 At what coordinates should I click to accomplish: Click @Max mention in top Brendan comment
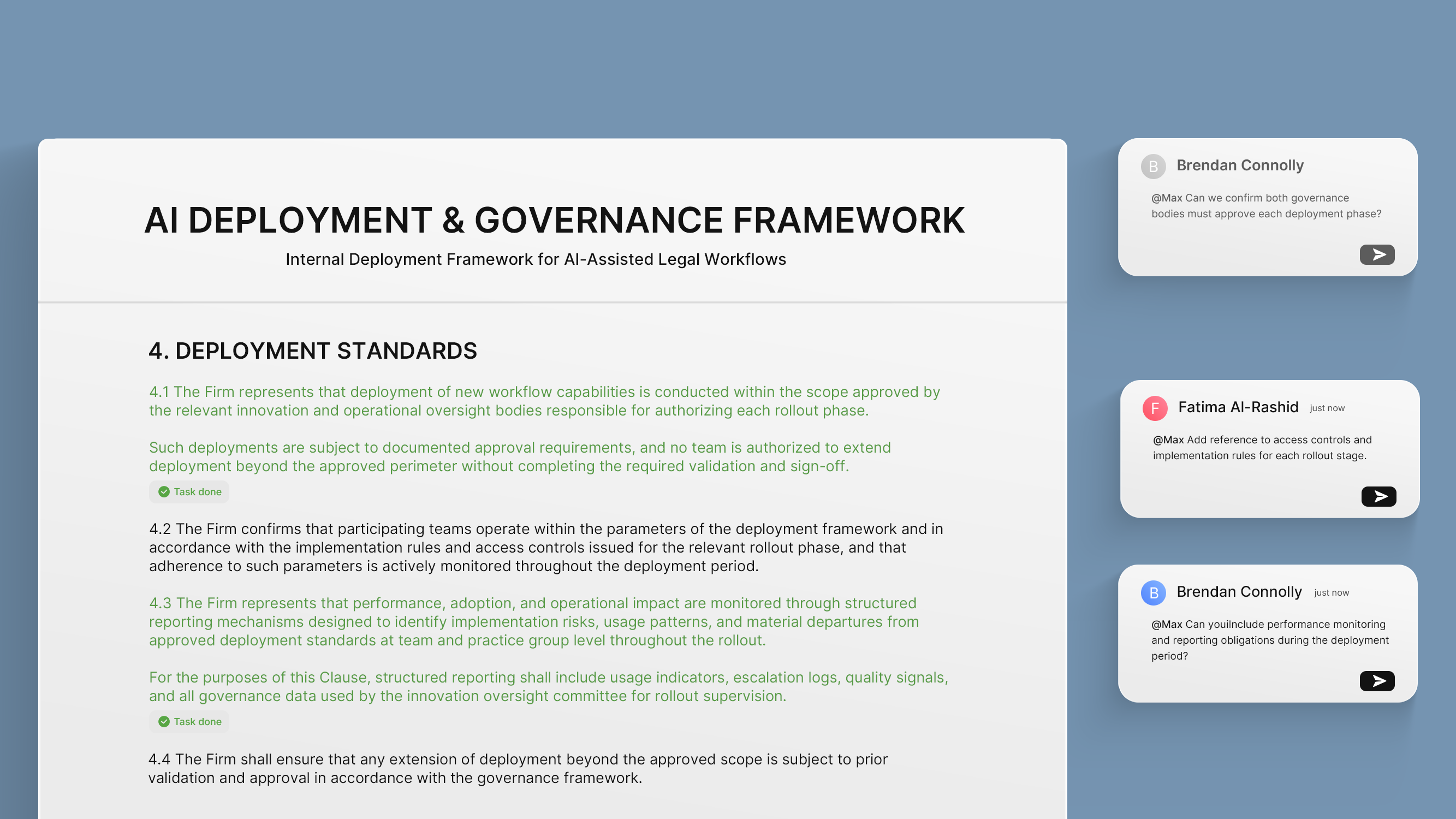click(x=1167, y=198)
